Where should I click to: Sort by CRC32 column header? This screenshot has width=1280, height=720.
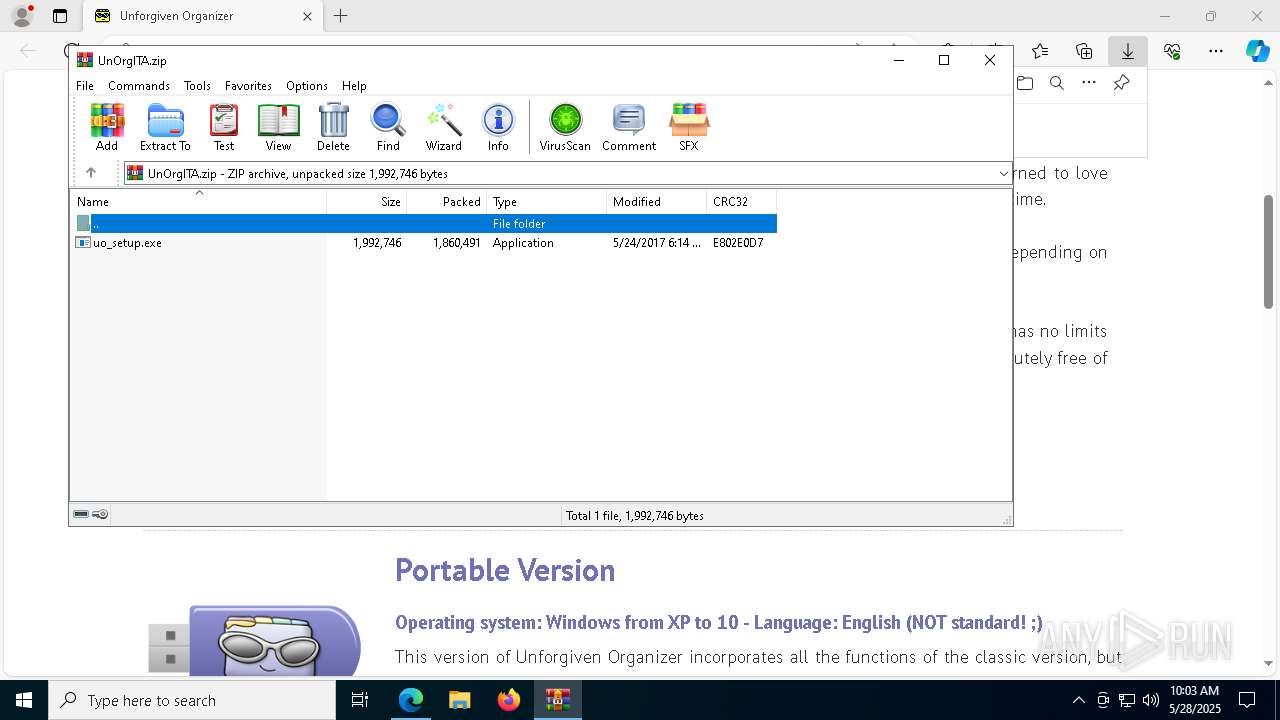pos(742,202)
